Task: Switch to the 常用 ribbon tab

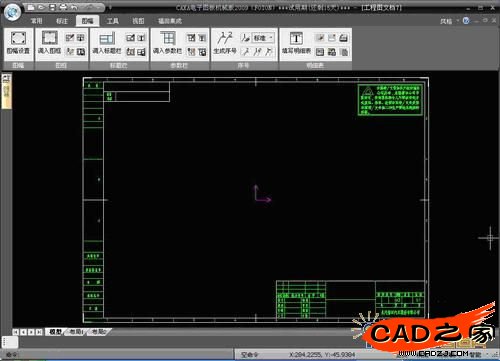Action: [x=37, y=21]
